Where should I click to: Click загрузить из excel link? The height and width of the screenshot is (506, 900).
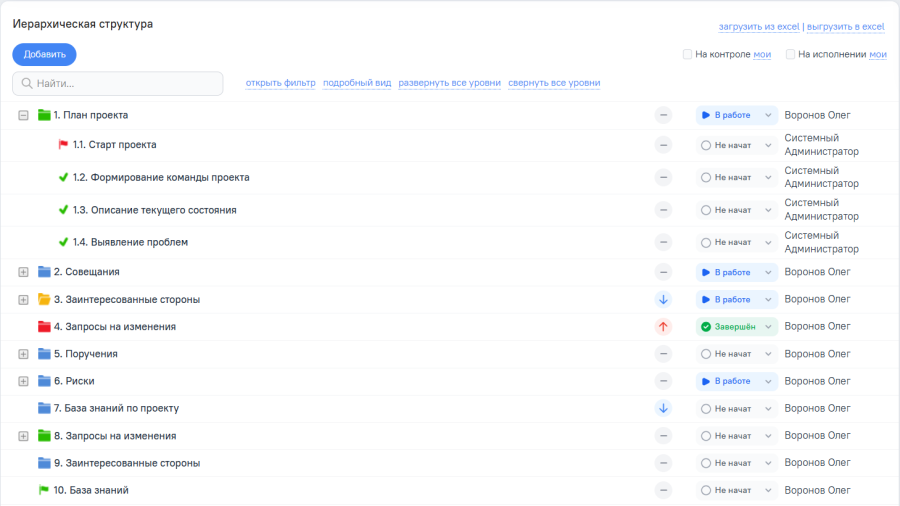[x=759, y=26]
